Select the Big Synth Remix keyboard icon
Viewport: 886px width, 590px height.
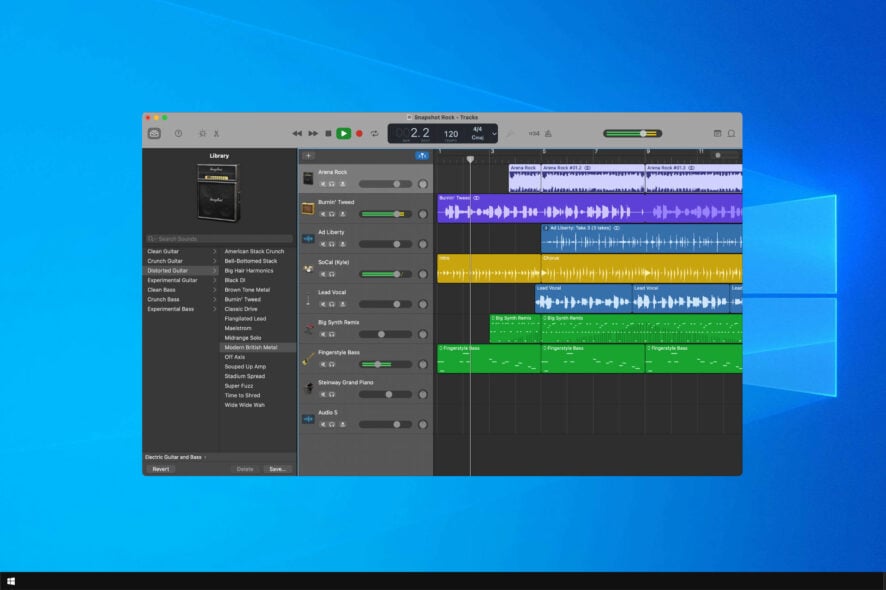(308, 329)
